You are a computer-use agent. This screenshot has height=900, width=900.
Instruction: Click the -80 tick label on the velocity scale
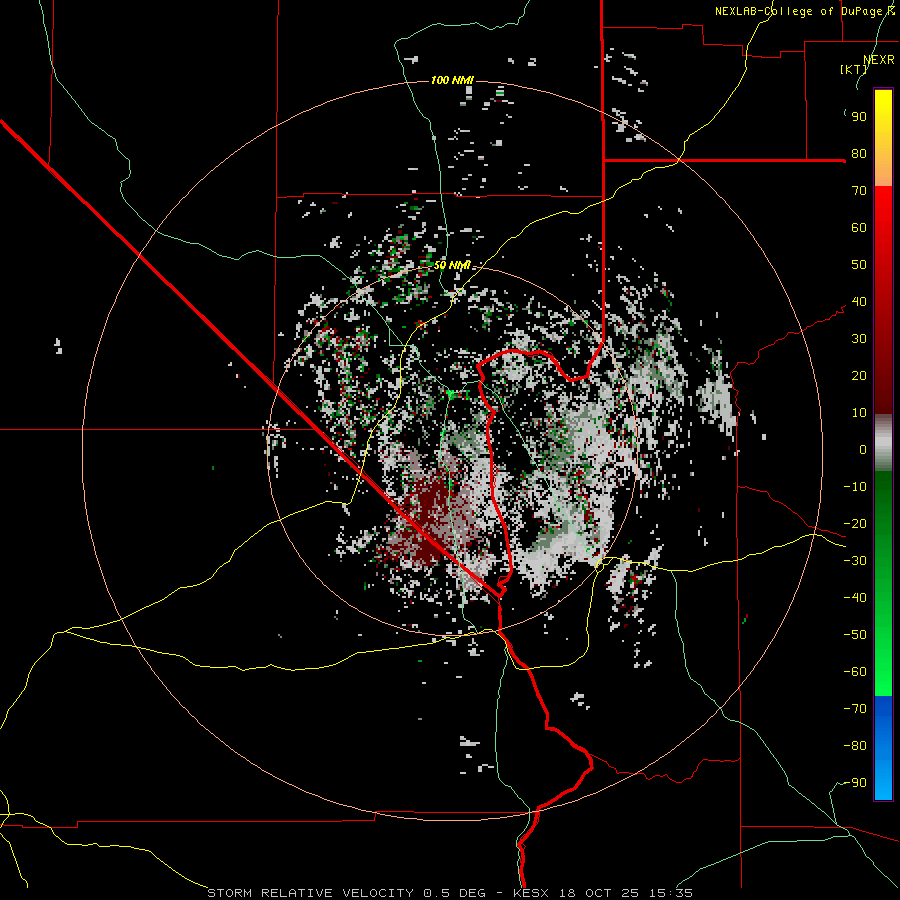(x=855, y=746)
